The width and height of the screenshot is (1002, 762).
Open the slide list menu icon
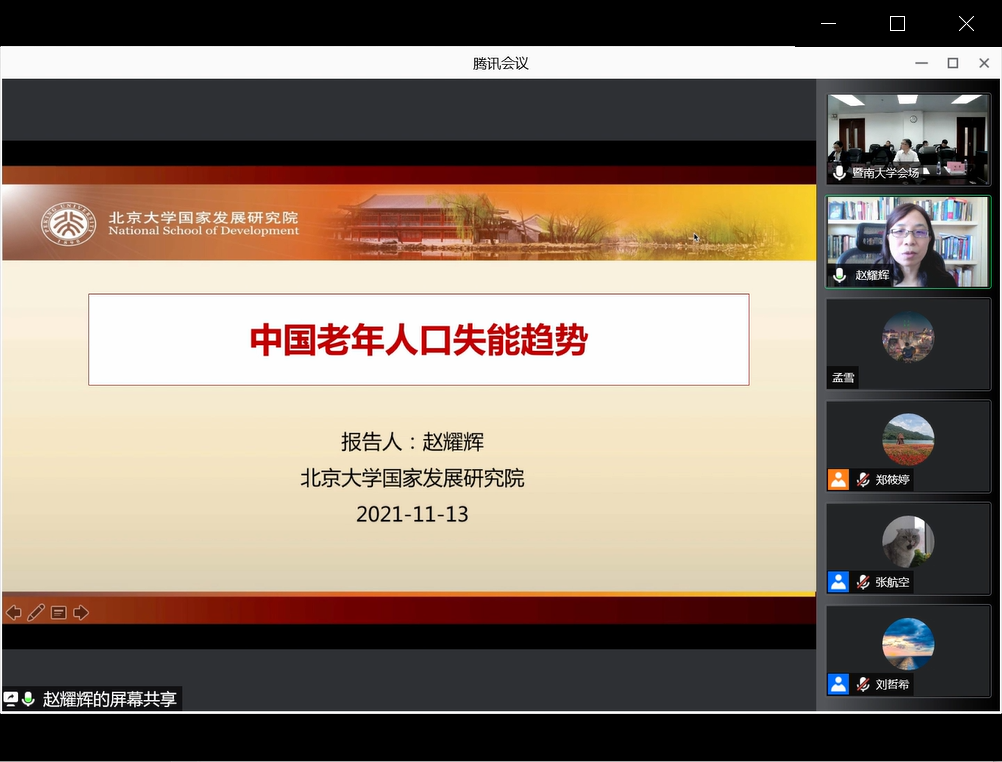[x=59, y=612]
